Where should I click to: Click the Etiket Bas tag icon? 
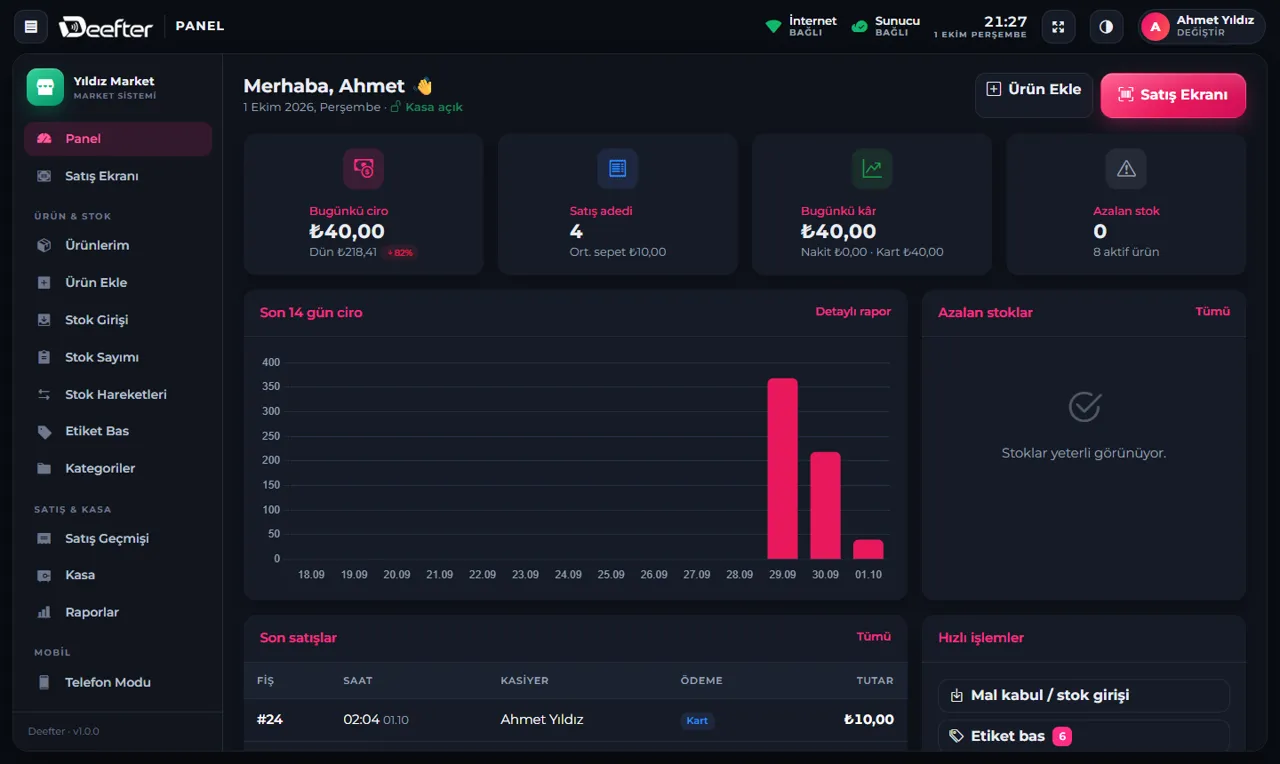coord(44,432)
